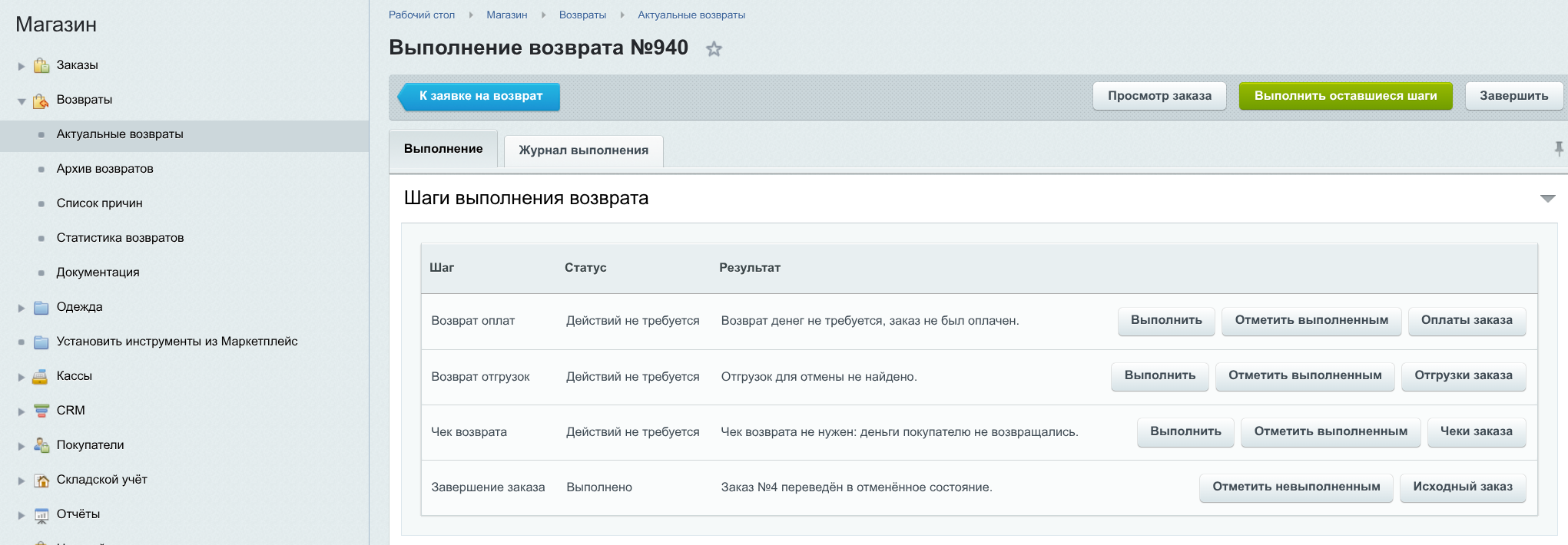Click the Просмотр заказа button
Screen dimensions: 1568x545
1159,96
